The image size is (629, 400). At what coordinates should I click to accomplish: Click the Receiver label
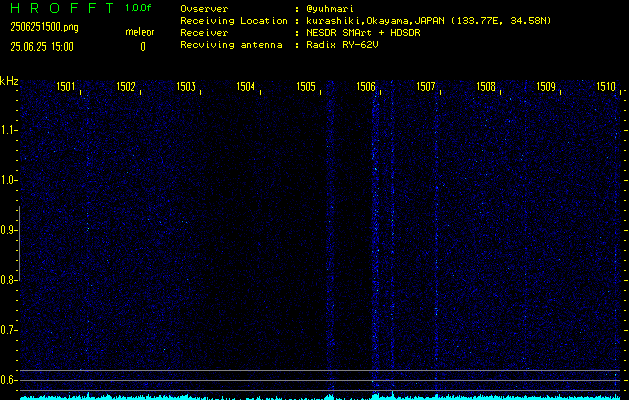204,33
